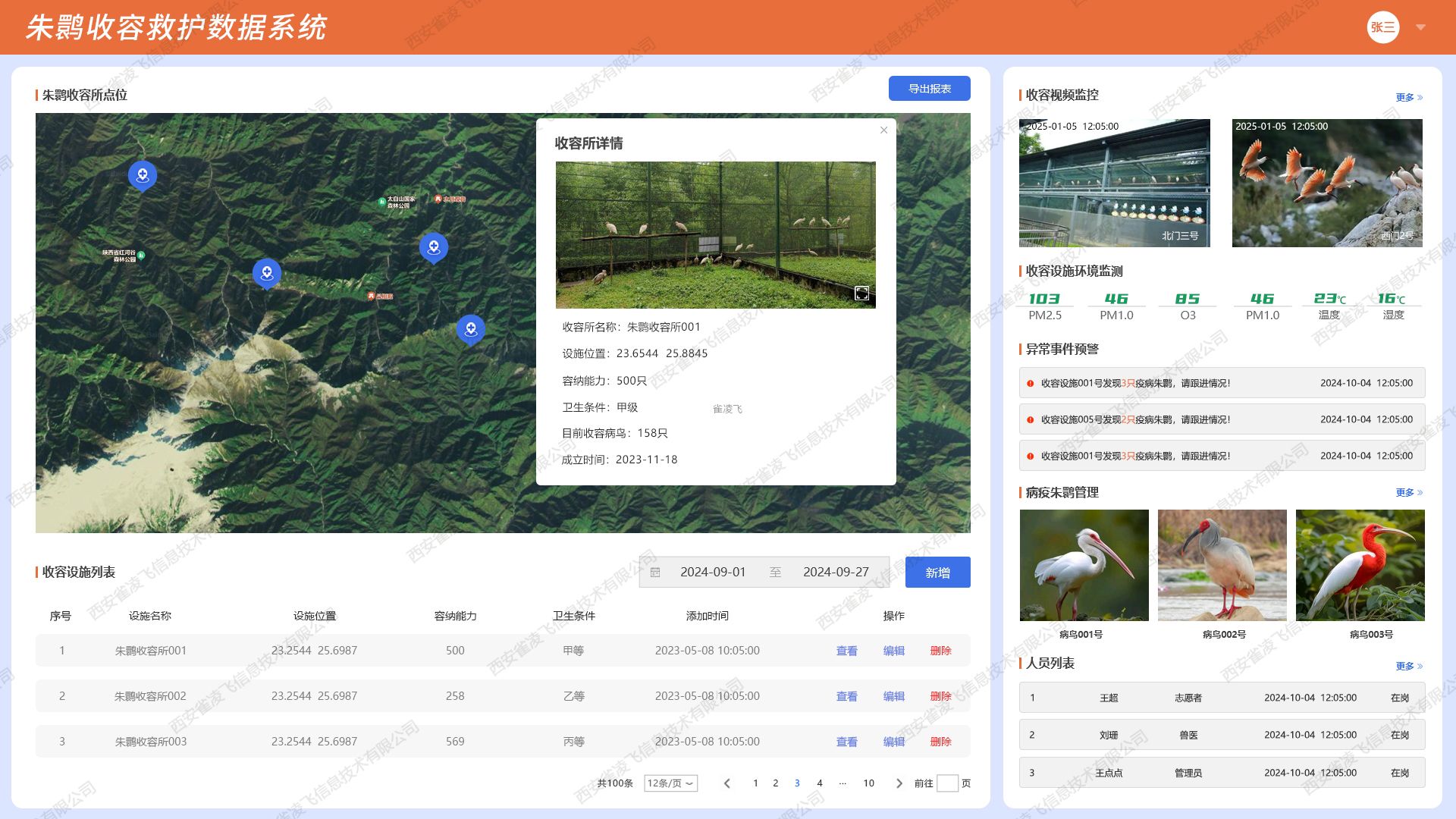
Task: Open 病鸟002号 bird thumbnail
Action: pos(1222,566)
